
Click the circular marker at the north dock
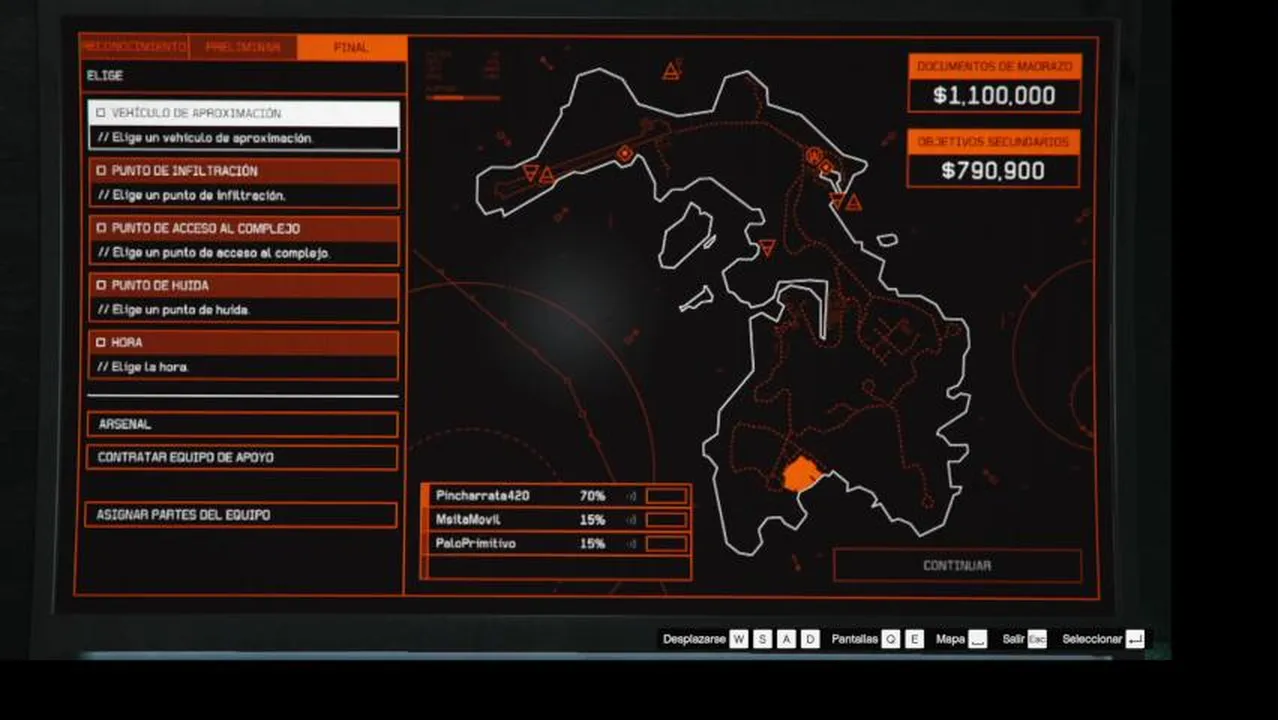(813, 155)
